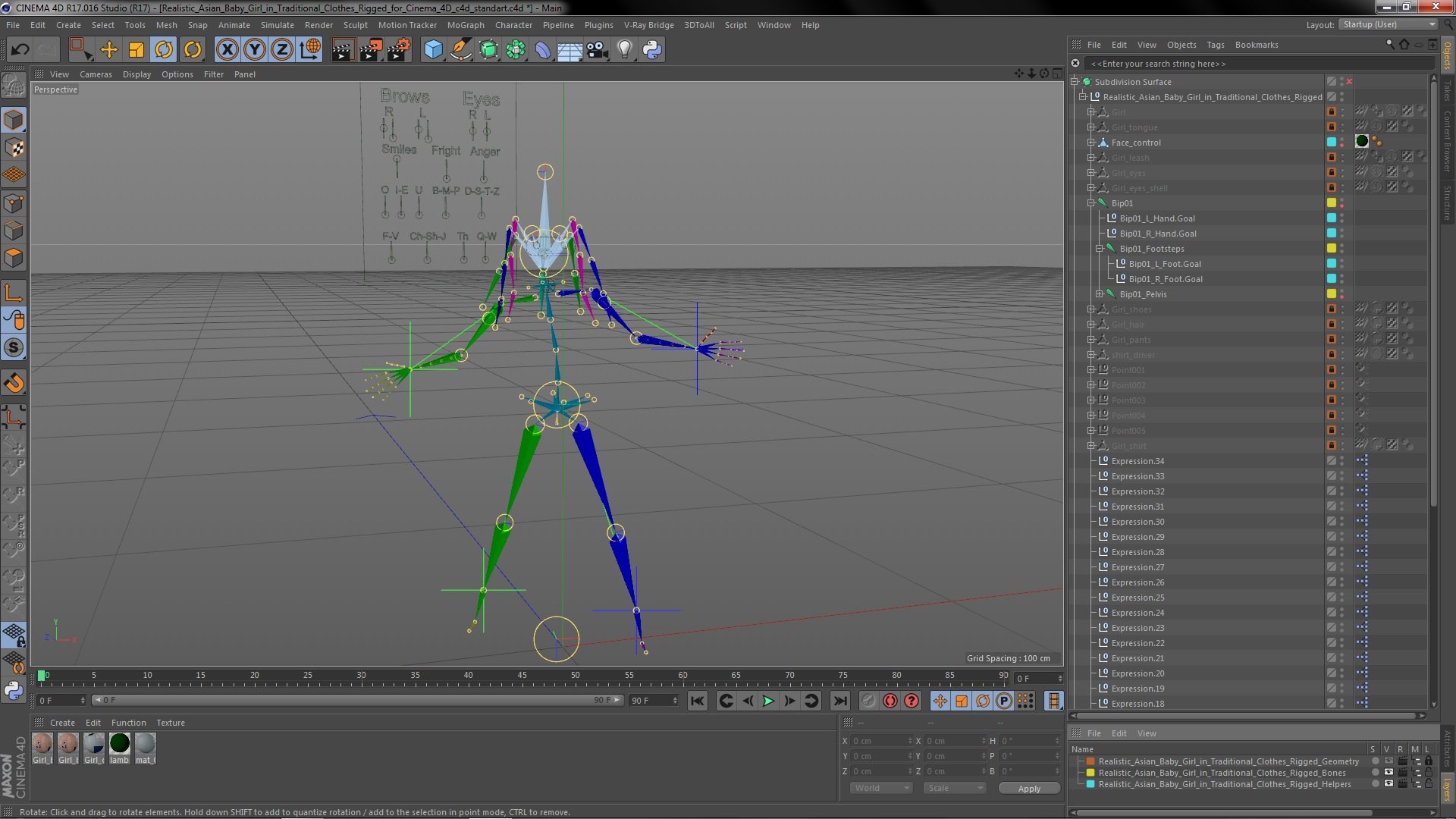
Task: Add a Cube primitive object
Action: point(433,50)
